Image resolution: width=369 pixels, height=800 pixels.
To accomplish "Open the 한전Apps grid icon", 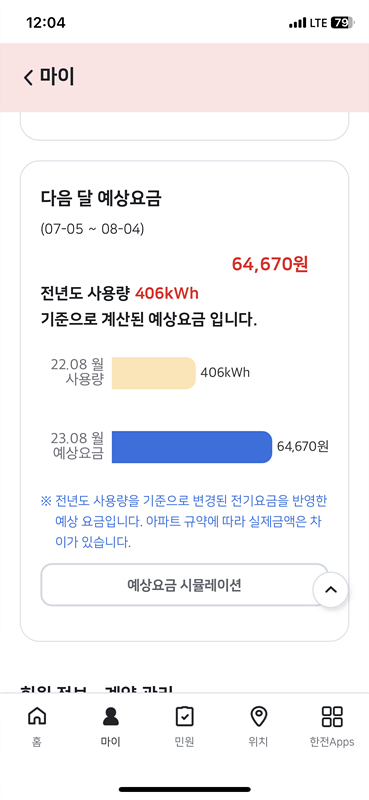I will coord(332,716).
